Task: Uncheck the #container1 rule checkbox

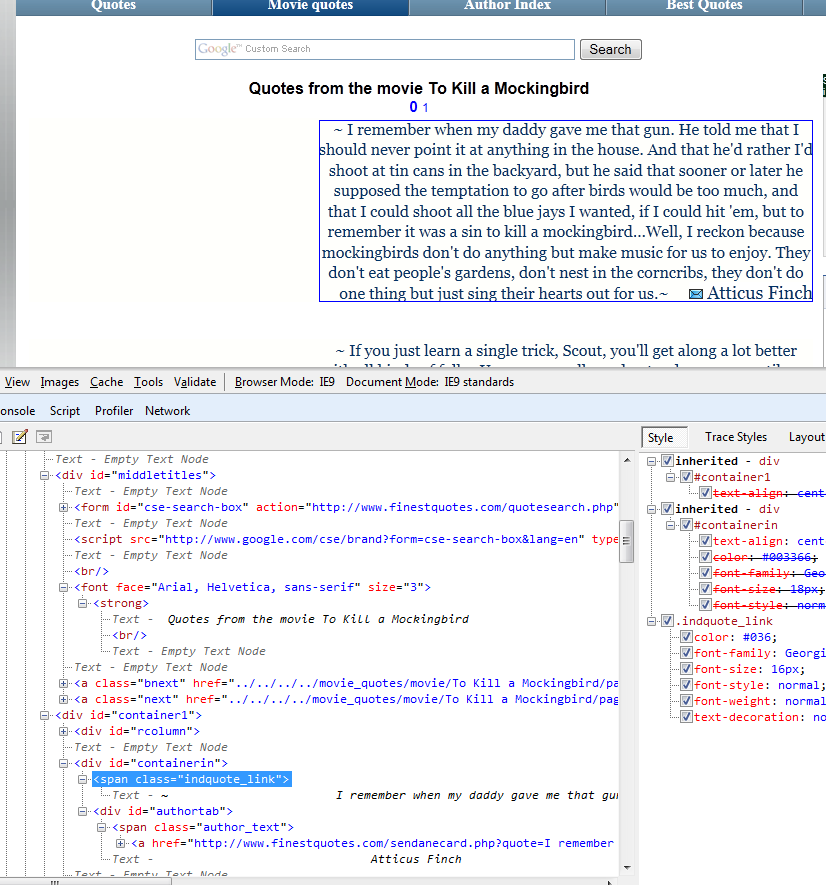Action: point(686,477)
